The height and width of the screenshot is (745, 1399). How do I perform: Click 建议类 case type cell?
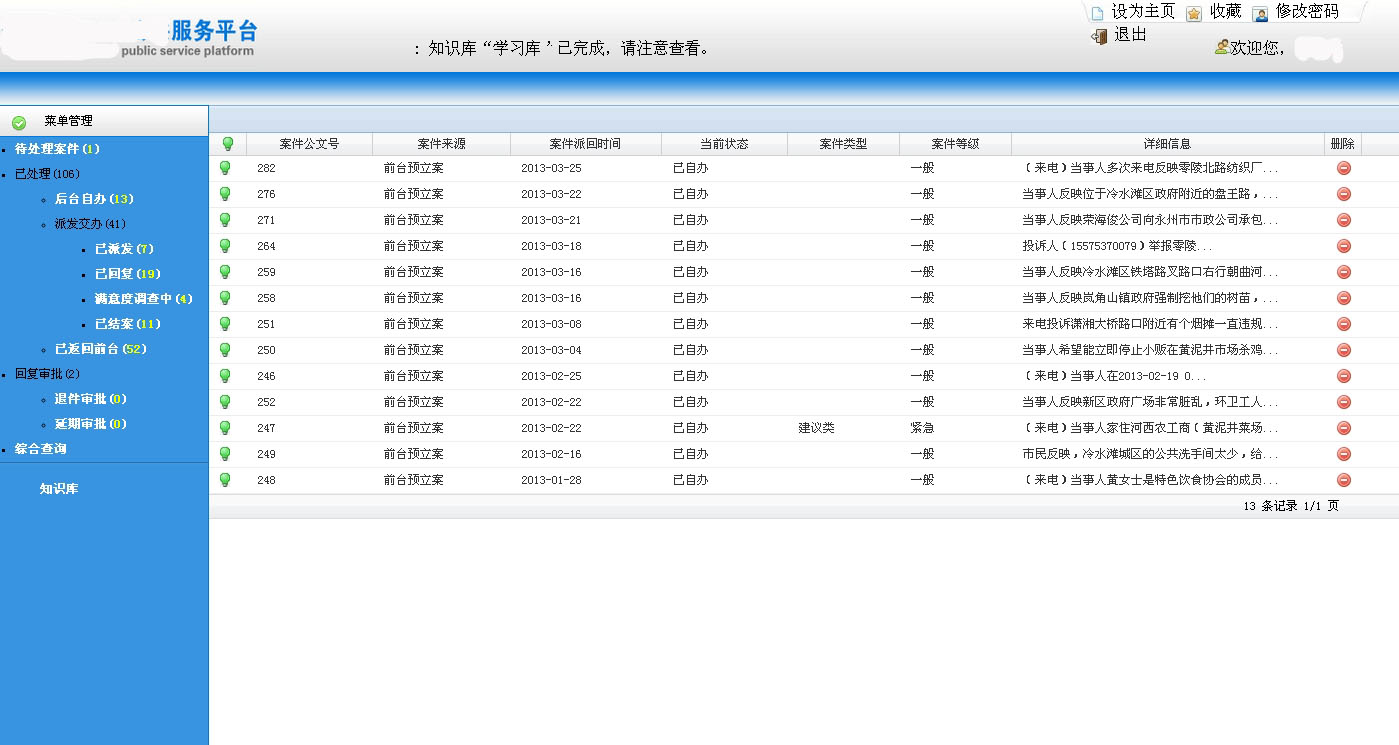[816, 428]
